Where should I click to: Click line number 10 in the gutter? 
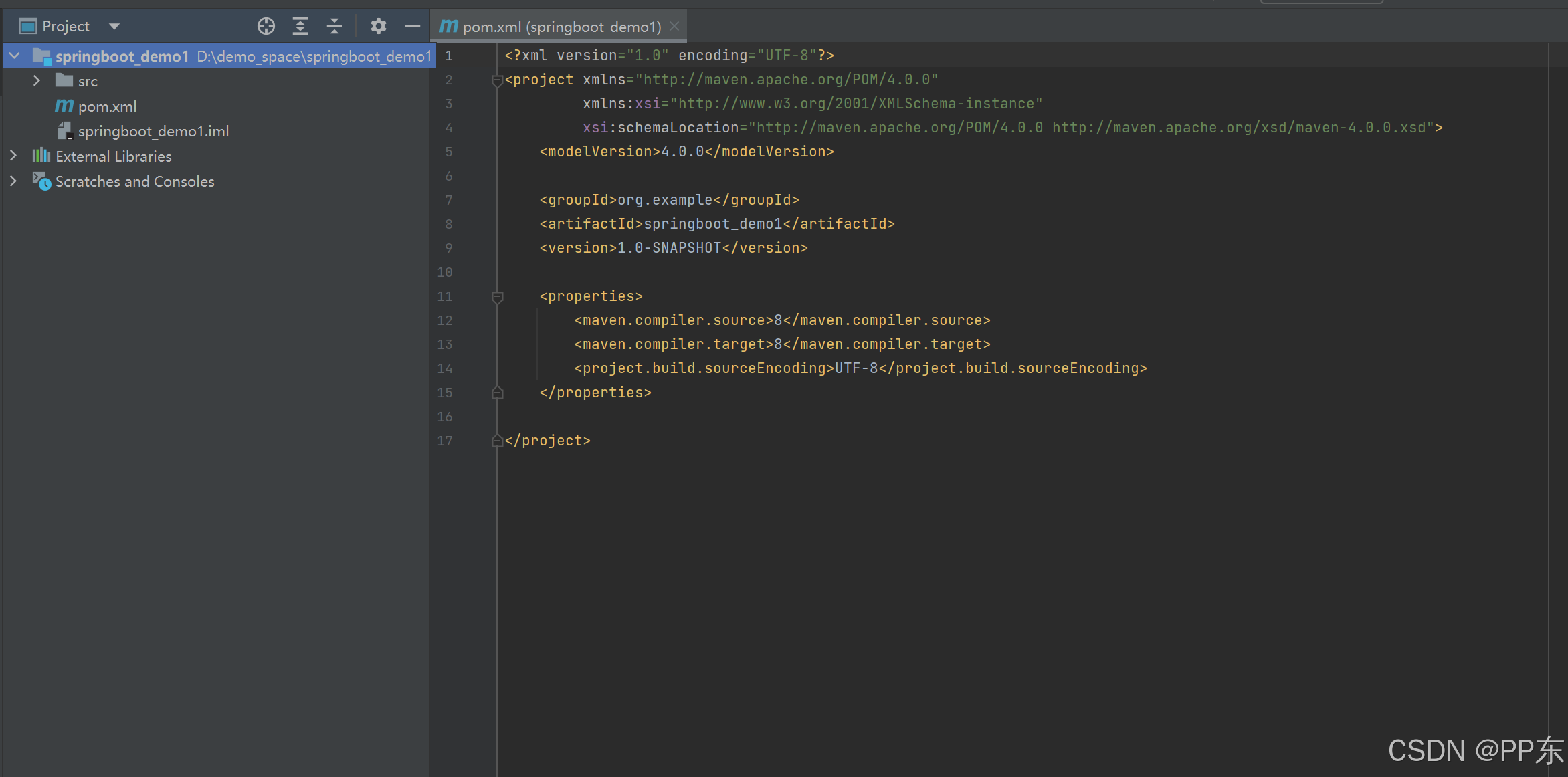(445, 272)
